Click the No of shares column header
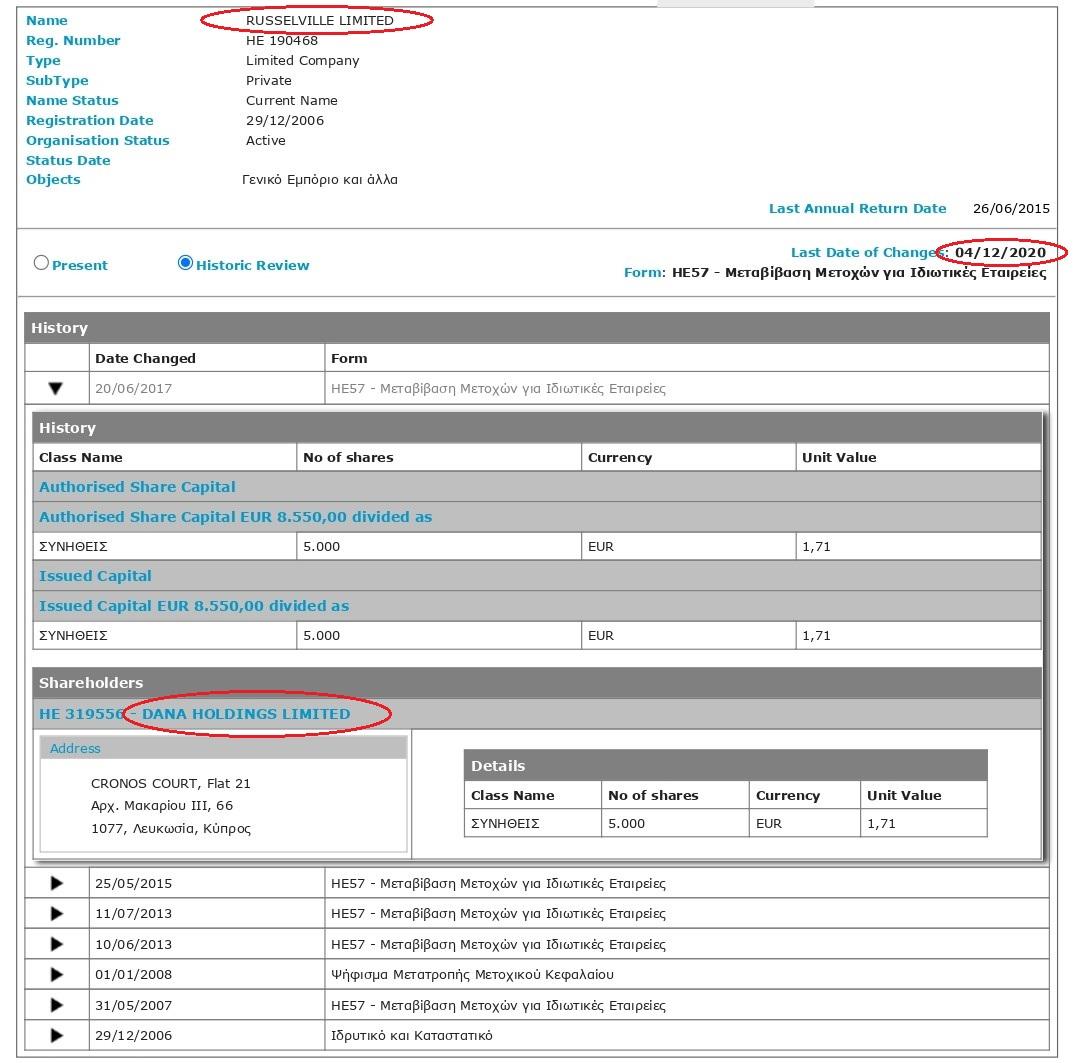Screen dimensions: 1083x1063 (x=348, y=457)
